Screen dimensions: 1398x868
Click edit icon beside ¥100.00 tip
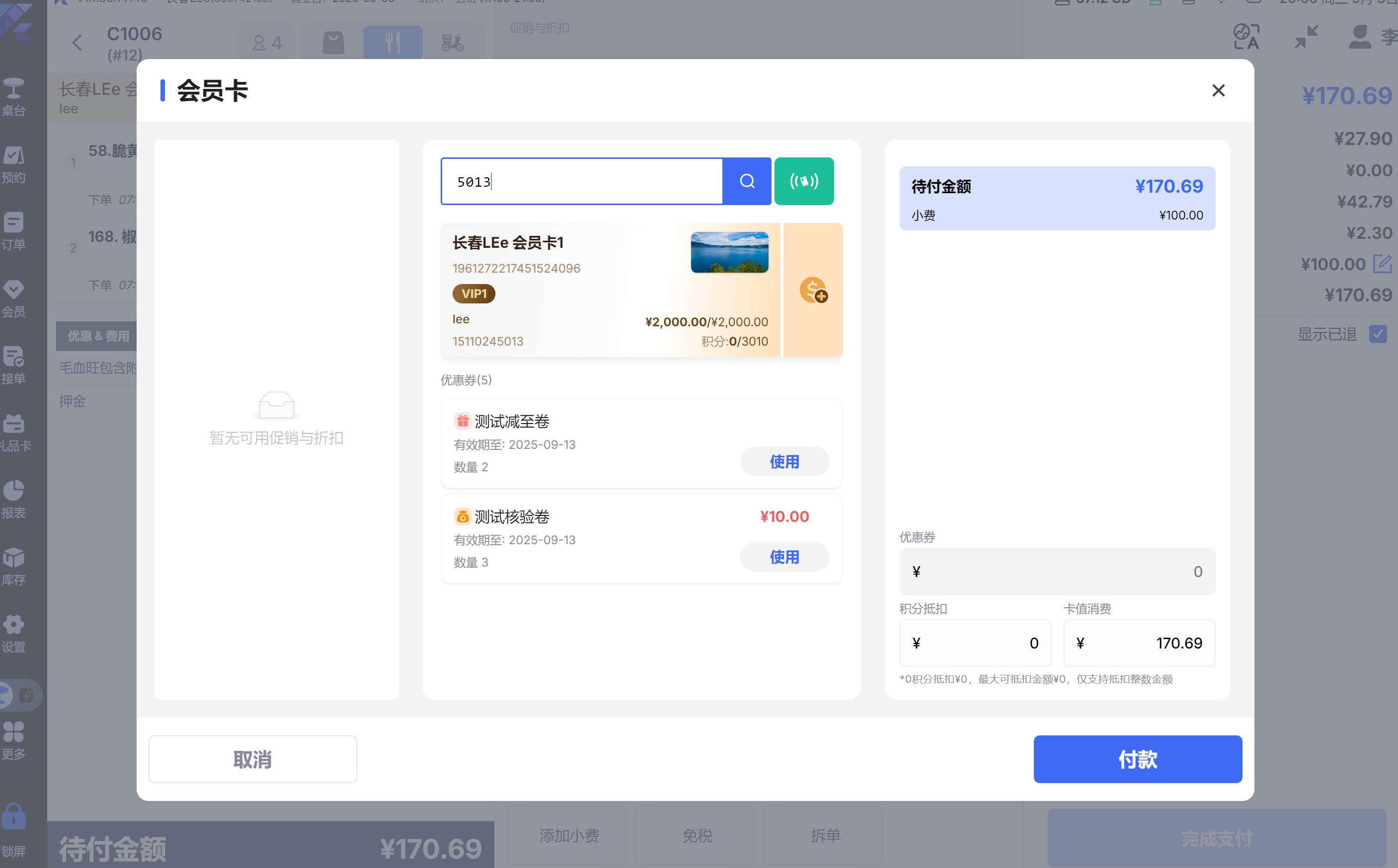point(1382,264)
